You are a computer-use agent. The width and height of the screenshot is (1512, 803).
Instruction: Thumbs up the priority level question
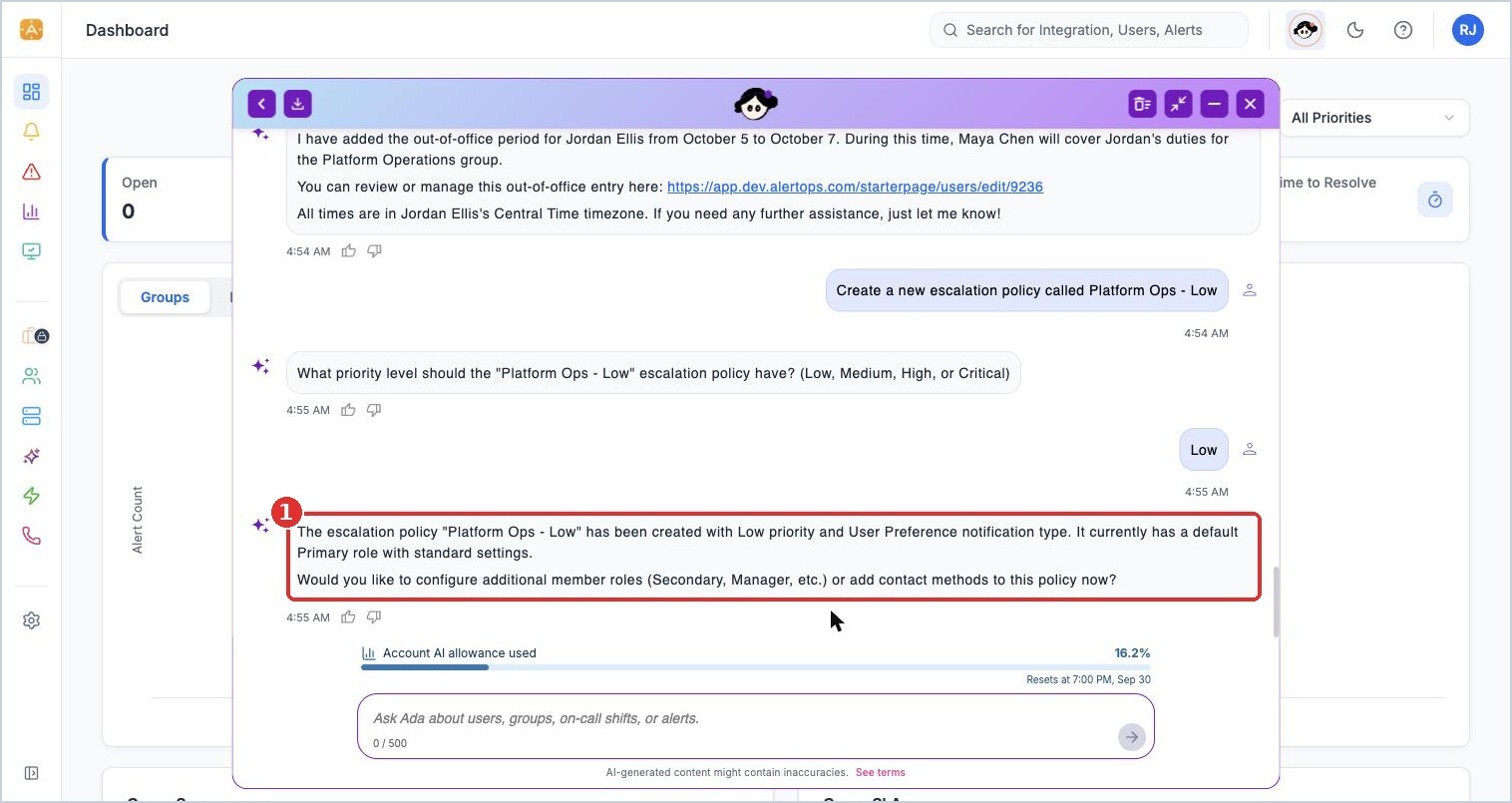[x=348, y=410]
